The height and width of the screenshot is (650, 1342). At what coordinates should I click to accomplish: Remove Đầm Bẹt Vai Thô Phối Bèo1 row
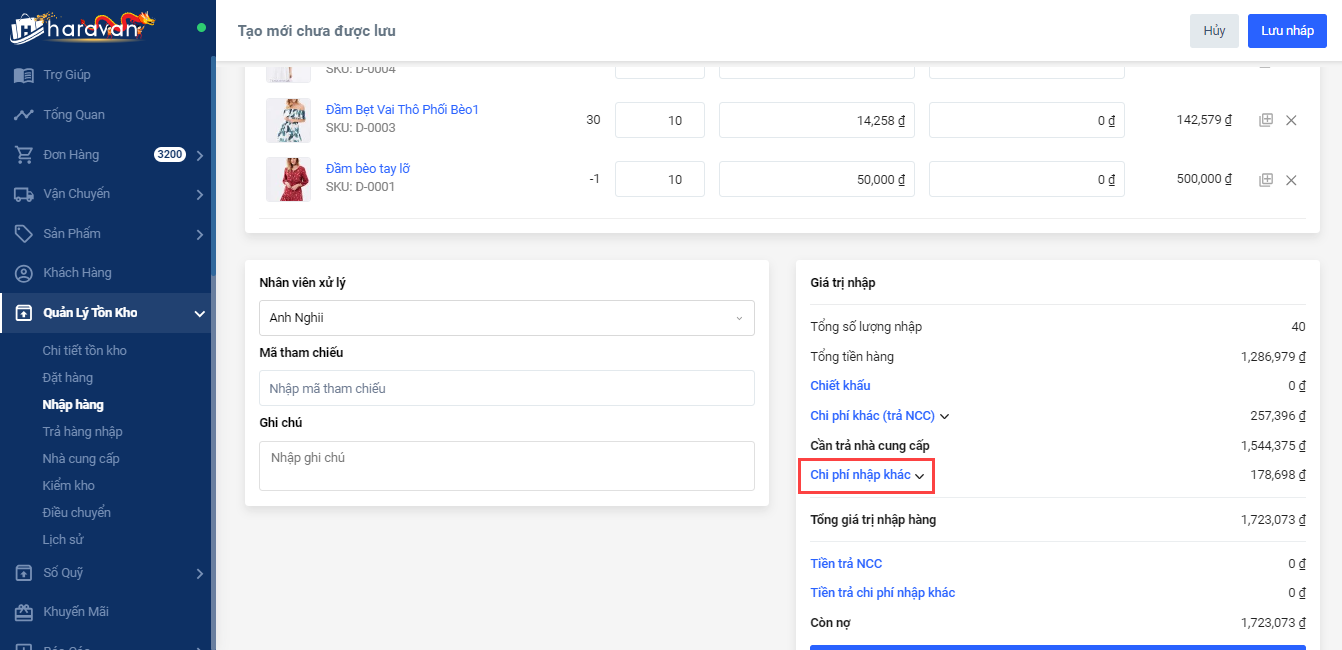pyautogui.click(x=1291, y=120)
